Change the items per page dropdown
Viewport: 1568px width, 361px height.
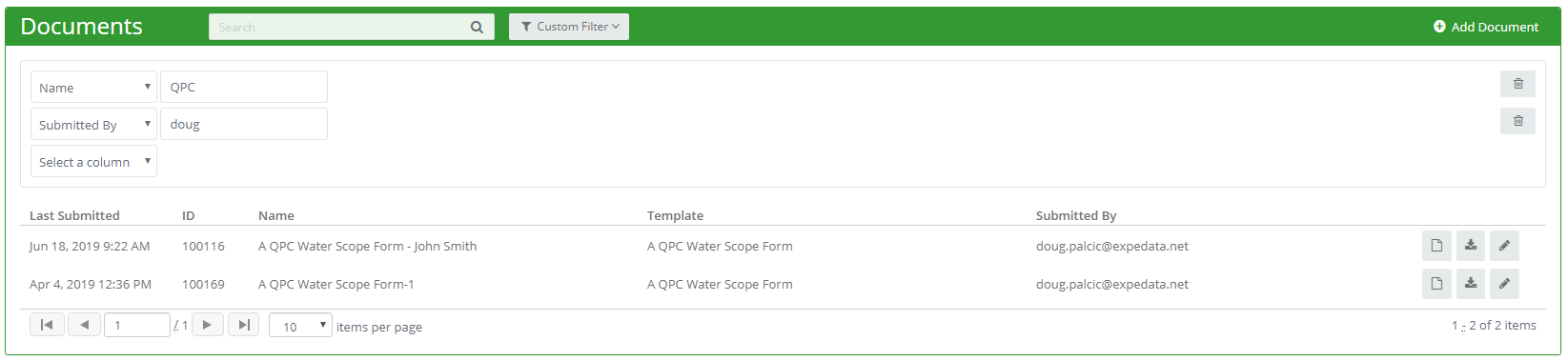pos(300,326)
